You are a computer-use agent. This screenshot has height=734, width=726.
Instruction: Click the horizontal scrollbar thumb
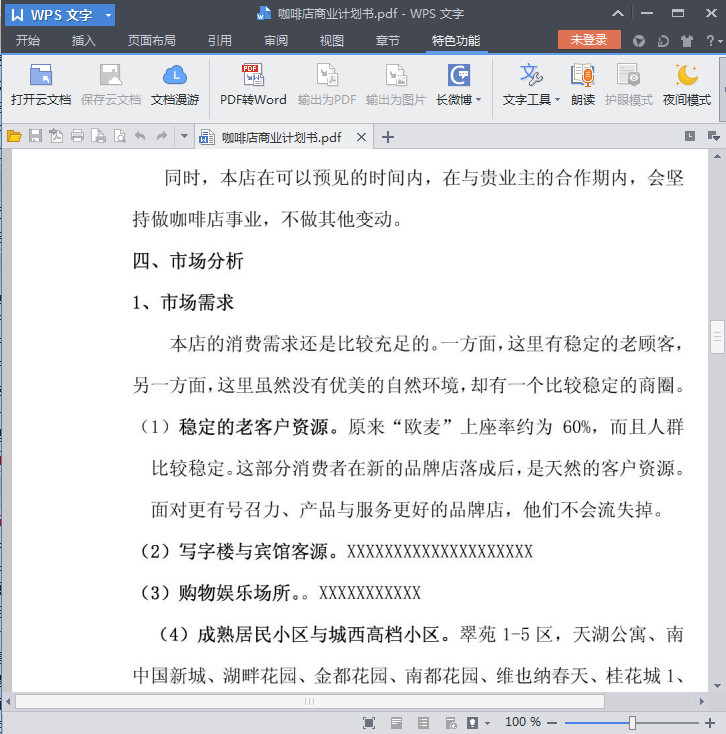click(x=310, y=701)
